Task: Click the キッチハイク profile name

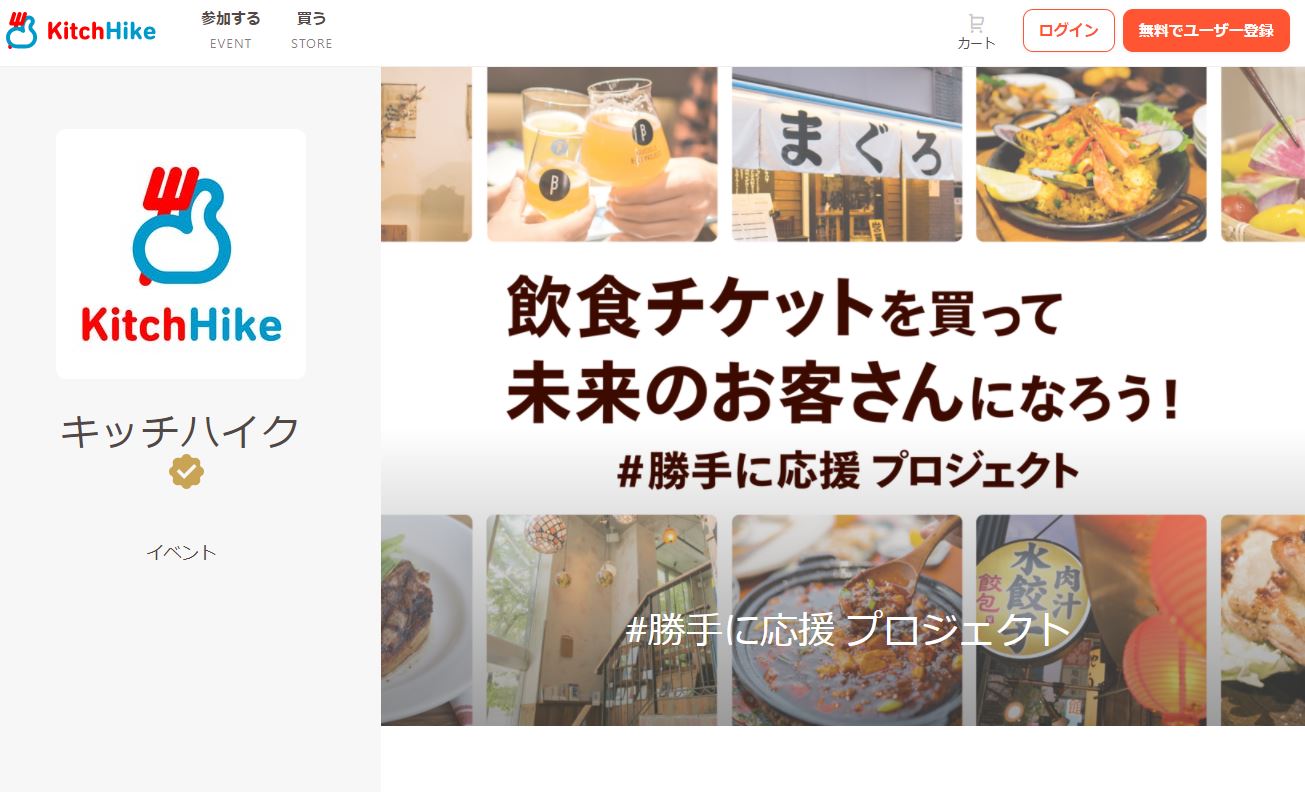Action: [181, 432]
